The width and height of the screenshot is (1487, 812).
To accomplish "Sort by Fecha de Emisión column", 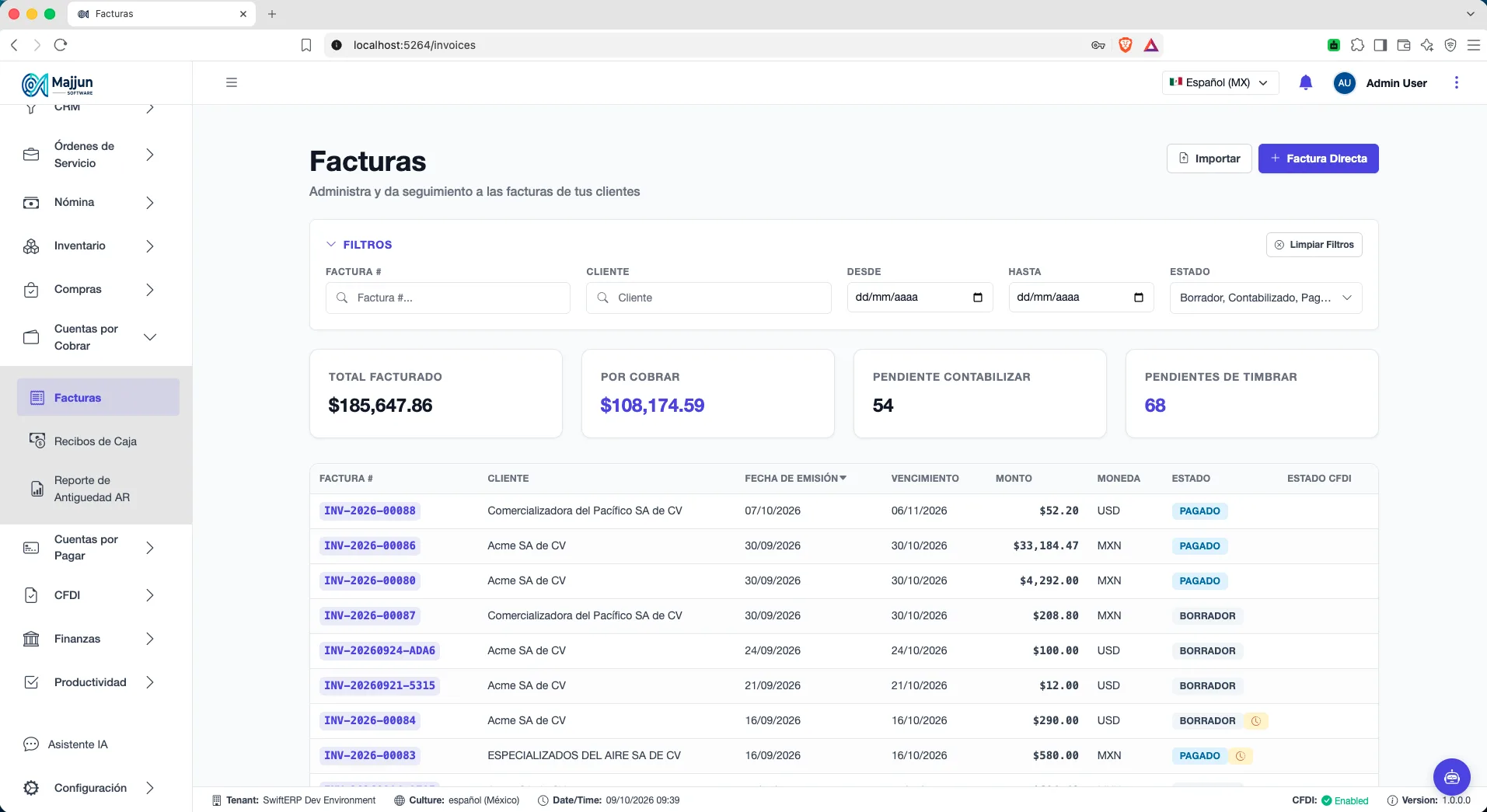I will [795, 479].
